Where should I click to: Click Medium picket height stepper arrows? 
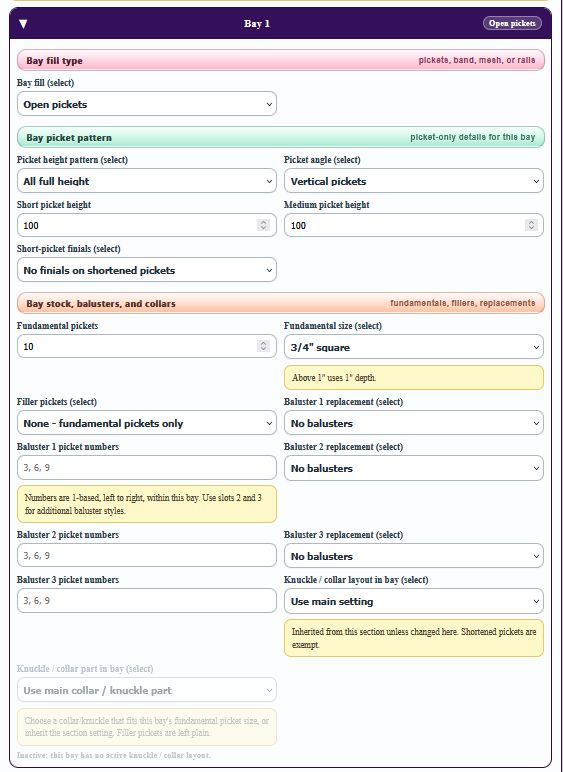[531, 225]
